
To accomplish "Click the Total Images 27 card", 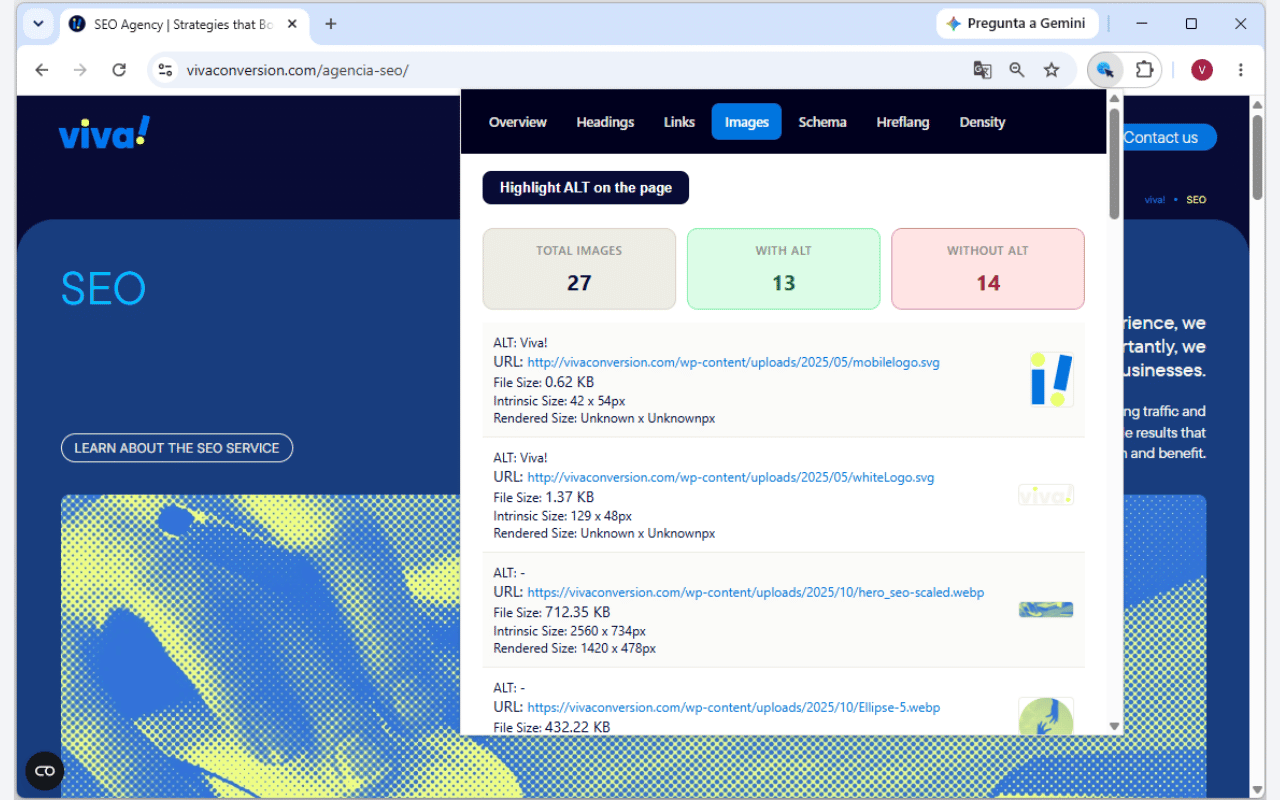I will point(579,269).
